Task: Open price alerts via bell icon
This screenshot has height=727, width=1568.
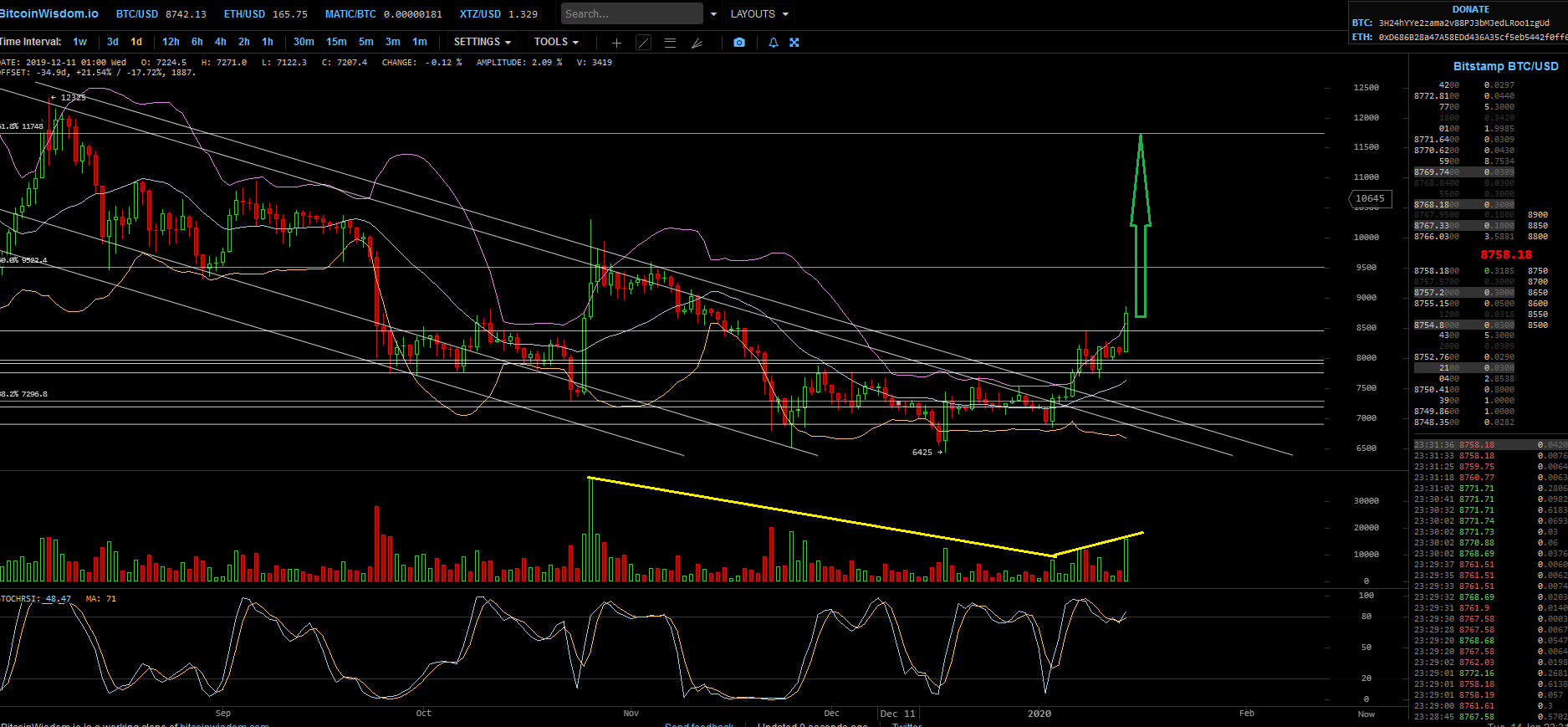Action: click(x=774, y=43)
